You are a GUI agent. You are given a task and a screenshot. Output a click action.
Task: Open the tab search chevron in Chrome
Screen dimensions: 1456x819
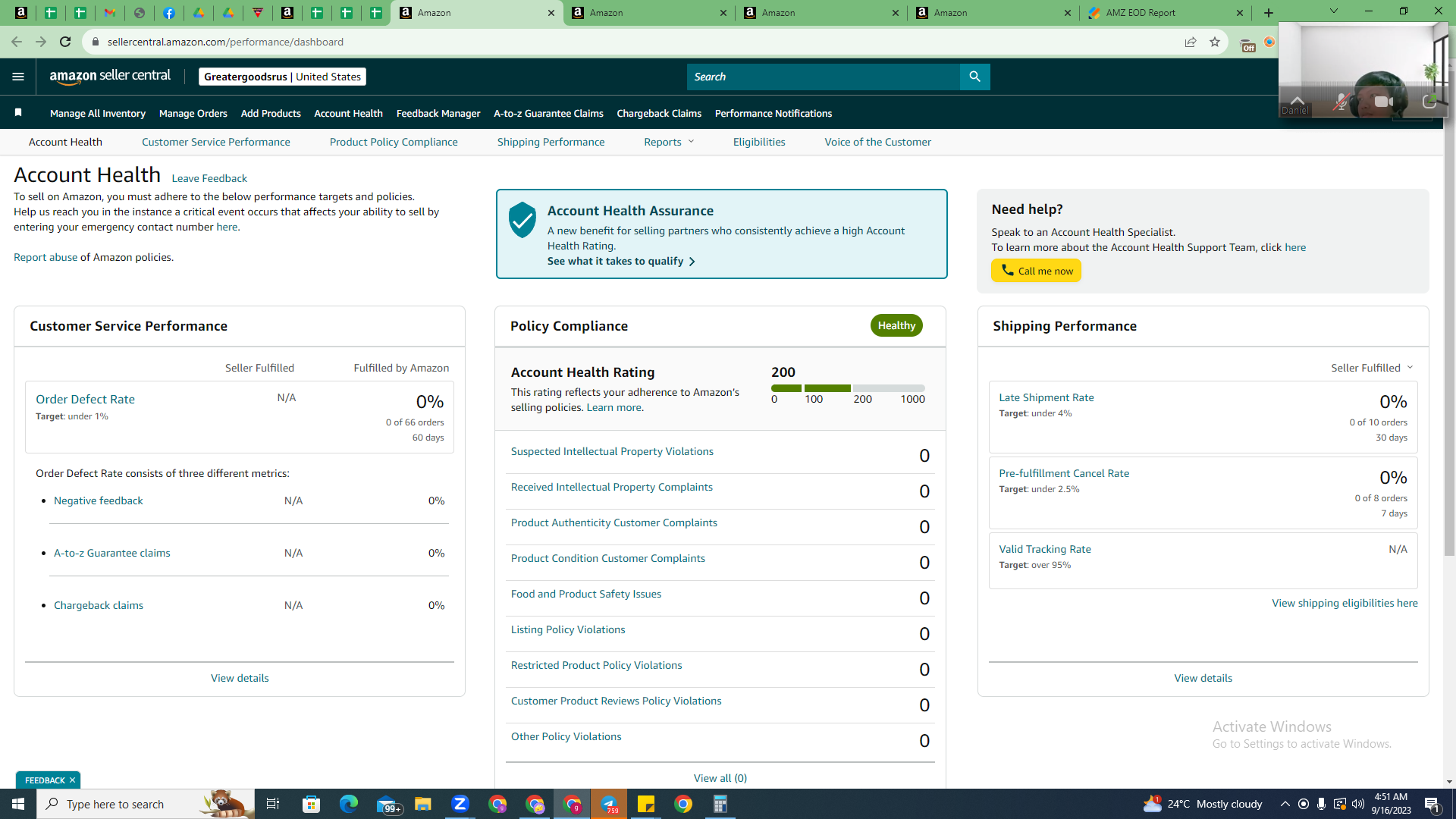coord(1334,11)
